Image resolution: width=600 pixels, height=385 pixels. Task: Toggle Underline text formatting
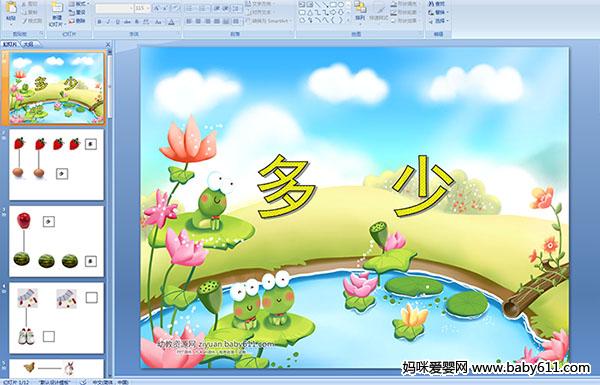click(117, 22)
